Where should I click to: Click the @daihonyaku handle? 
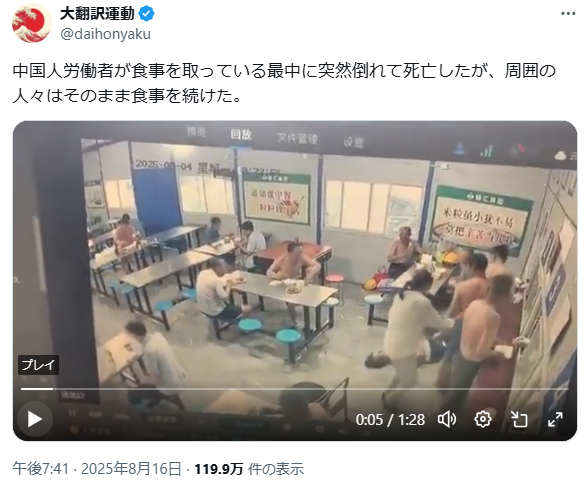tap(106, 34)
